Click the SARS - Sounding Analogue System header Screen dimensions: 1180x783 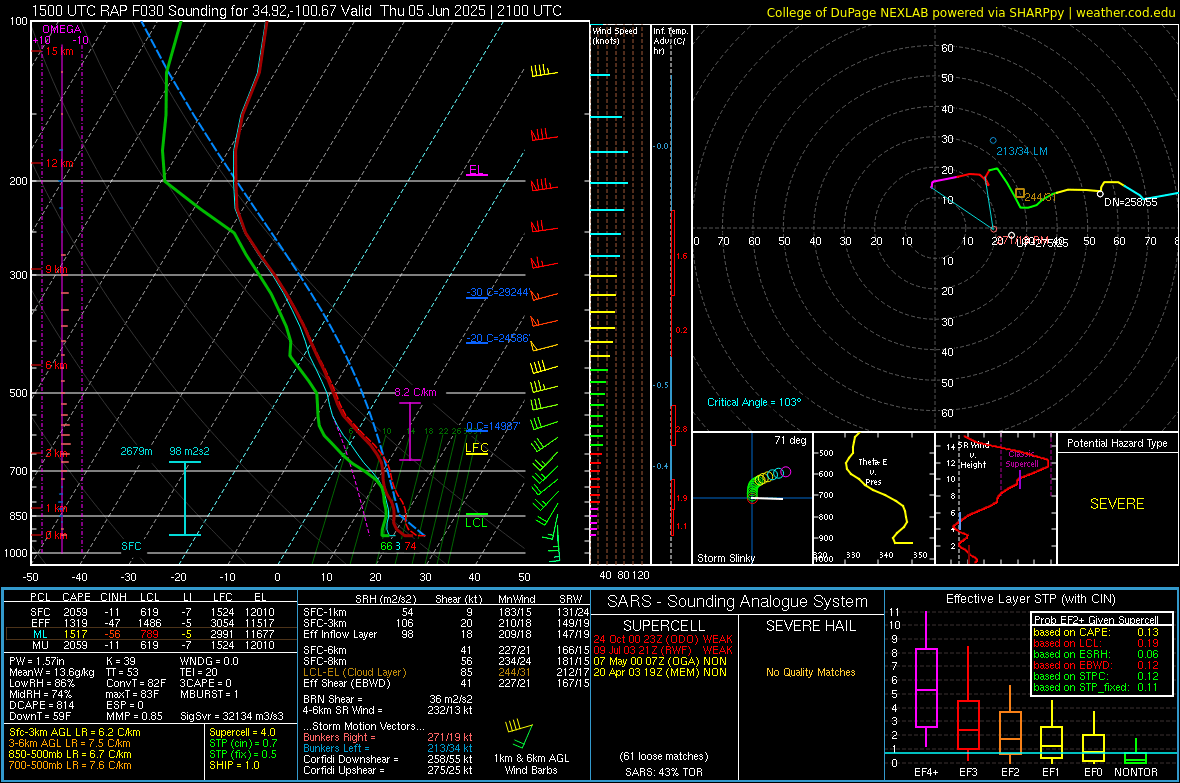click(738, 602)
